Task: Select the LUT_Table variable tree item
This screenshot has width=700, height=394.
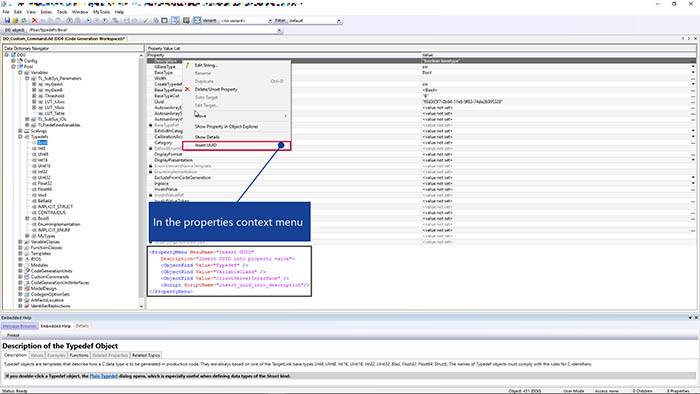Action: click(54, 113)
